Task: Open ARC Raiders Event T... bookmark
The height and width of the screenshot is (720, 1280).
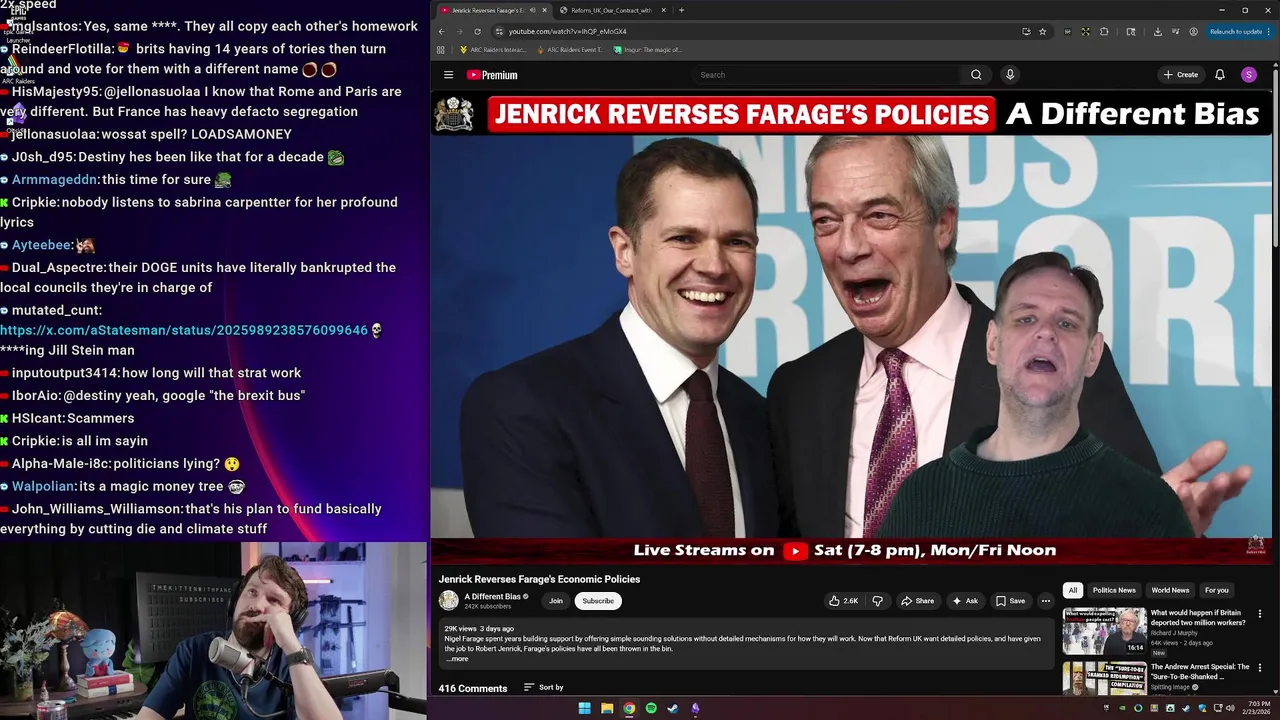Action: (x=570, y=49)
